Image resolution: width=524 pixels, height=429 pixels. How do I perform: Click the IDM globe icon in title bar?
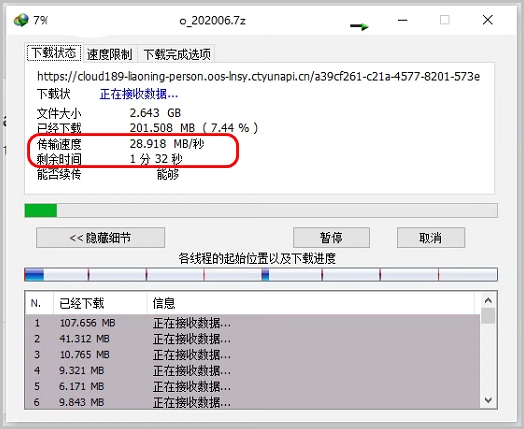coord(21,20)
